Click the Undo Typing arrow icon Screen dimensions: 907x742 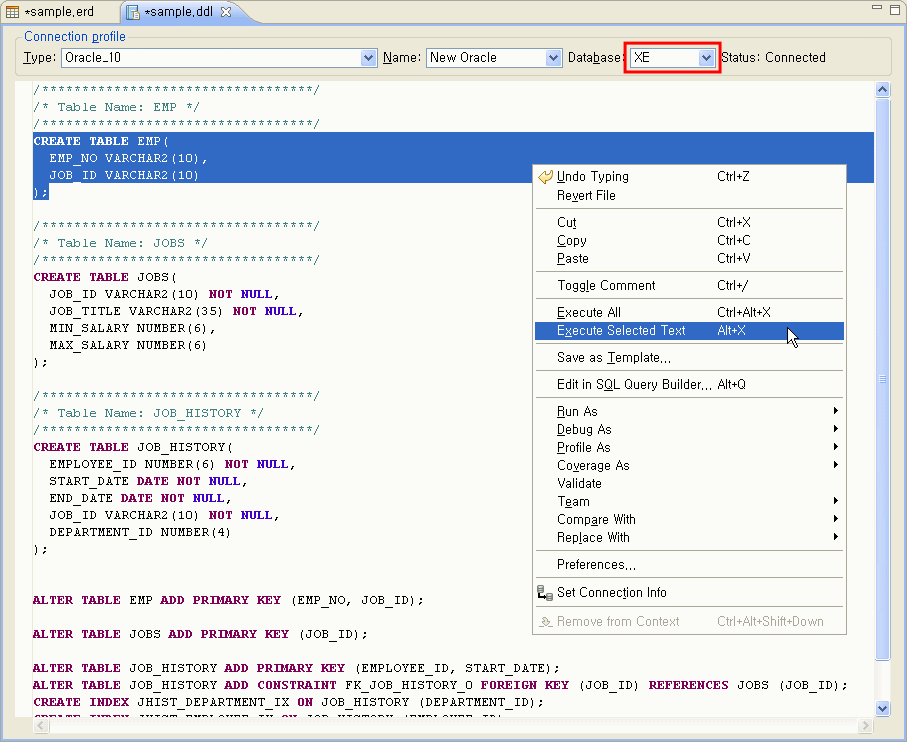(x=545, y=177)
